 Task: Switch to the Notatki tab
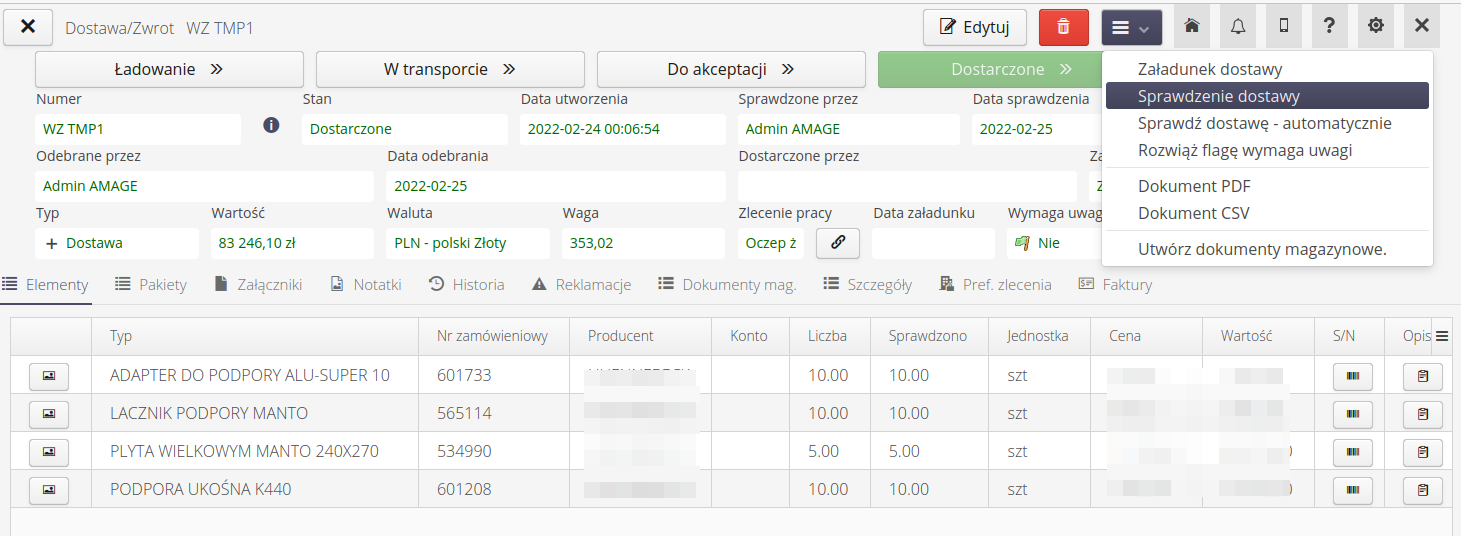pos(366,284)
